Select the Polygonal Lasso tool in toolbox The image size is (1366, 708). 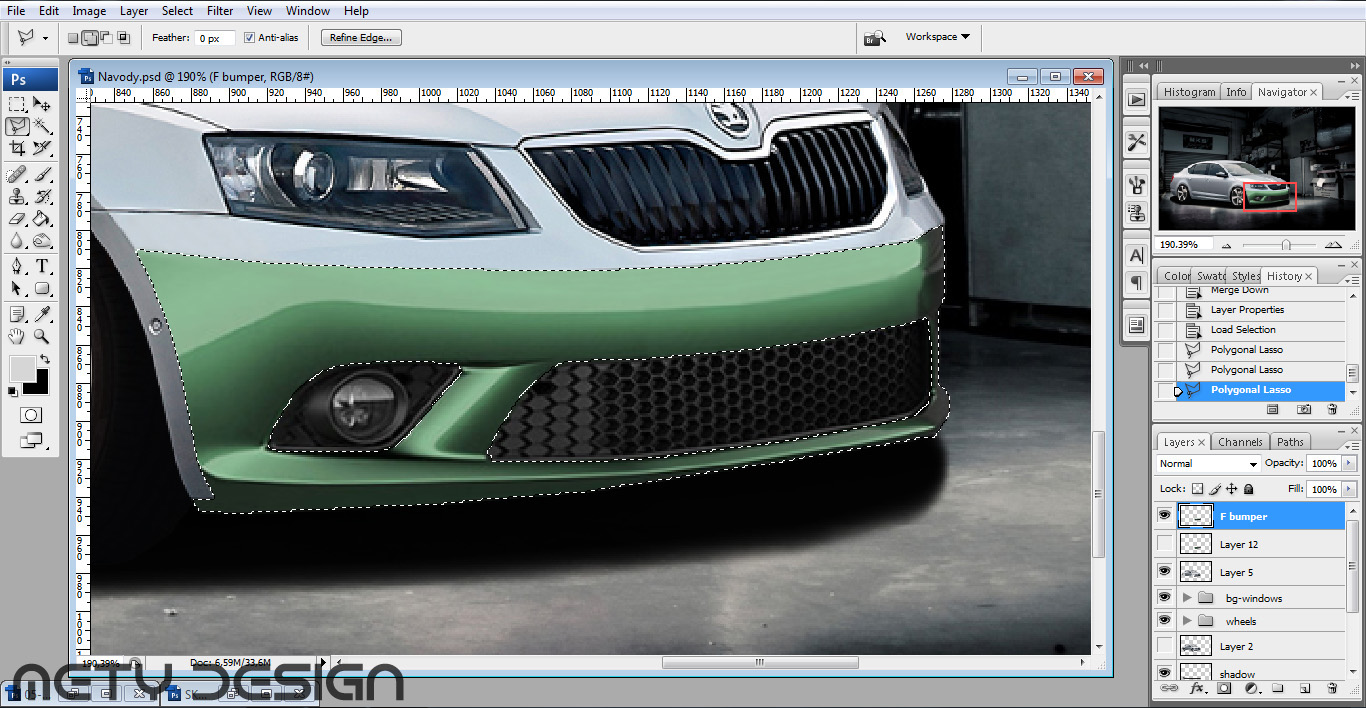(x=17, y=126)
